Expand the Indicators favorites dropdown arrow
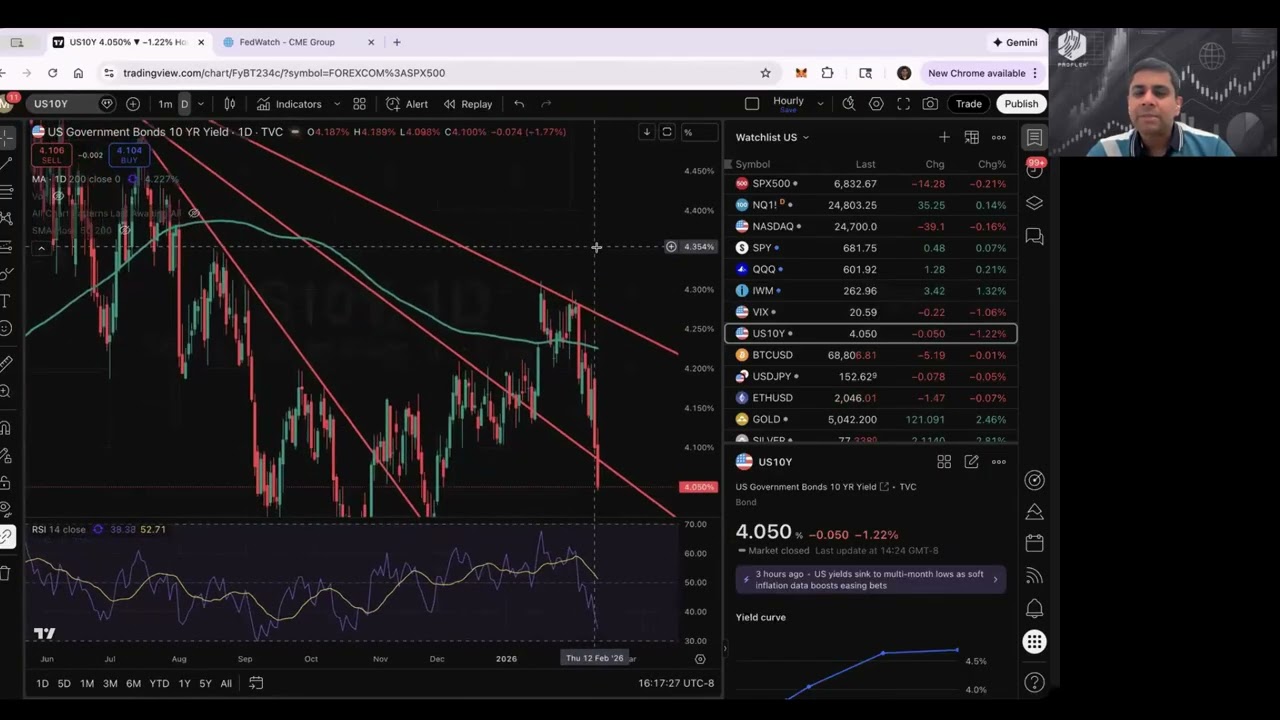Image resolution: width=1280 pixels, height=720 pixels. click(337, 104)
